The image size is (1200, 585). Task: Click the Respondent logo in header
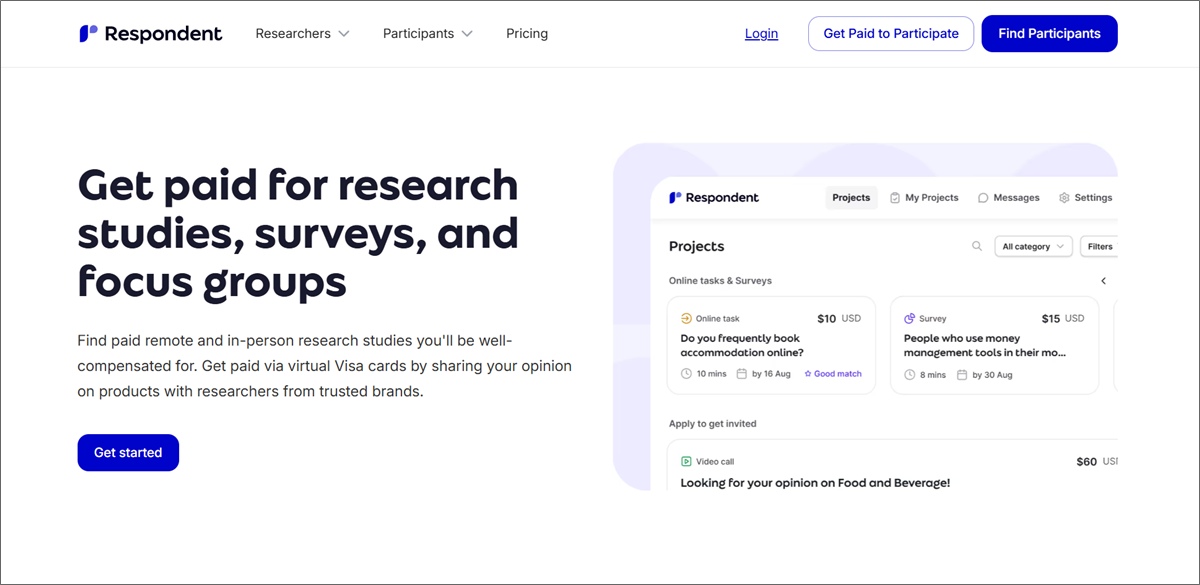[x=151, y=33]
